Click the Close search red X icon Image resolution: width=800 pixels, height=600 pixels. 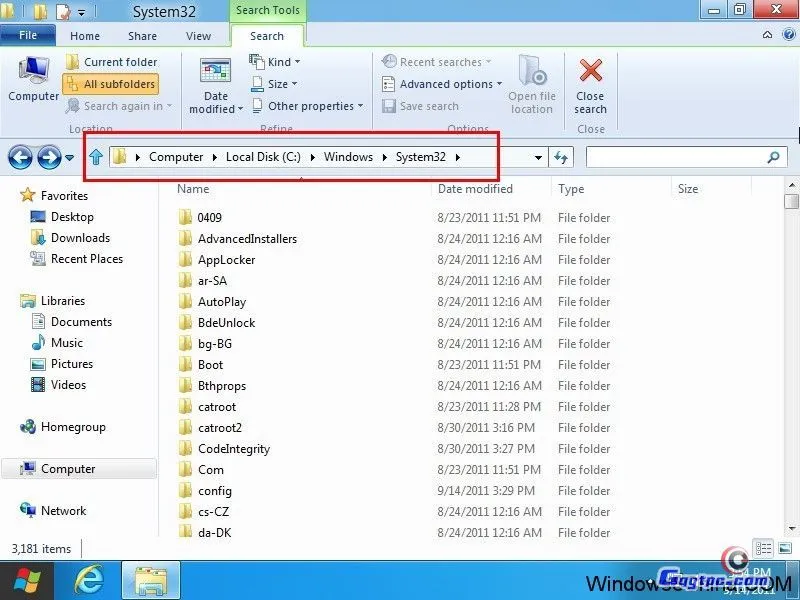(590, 72)
